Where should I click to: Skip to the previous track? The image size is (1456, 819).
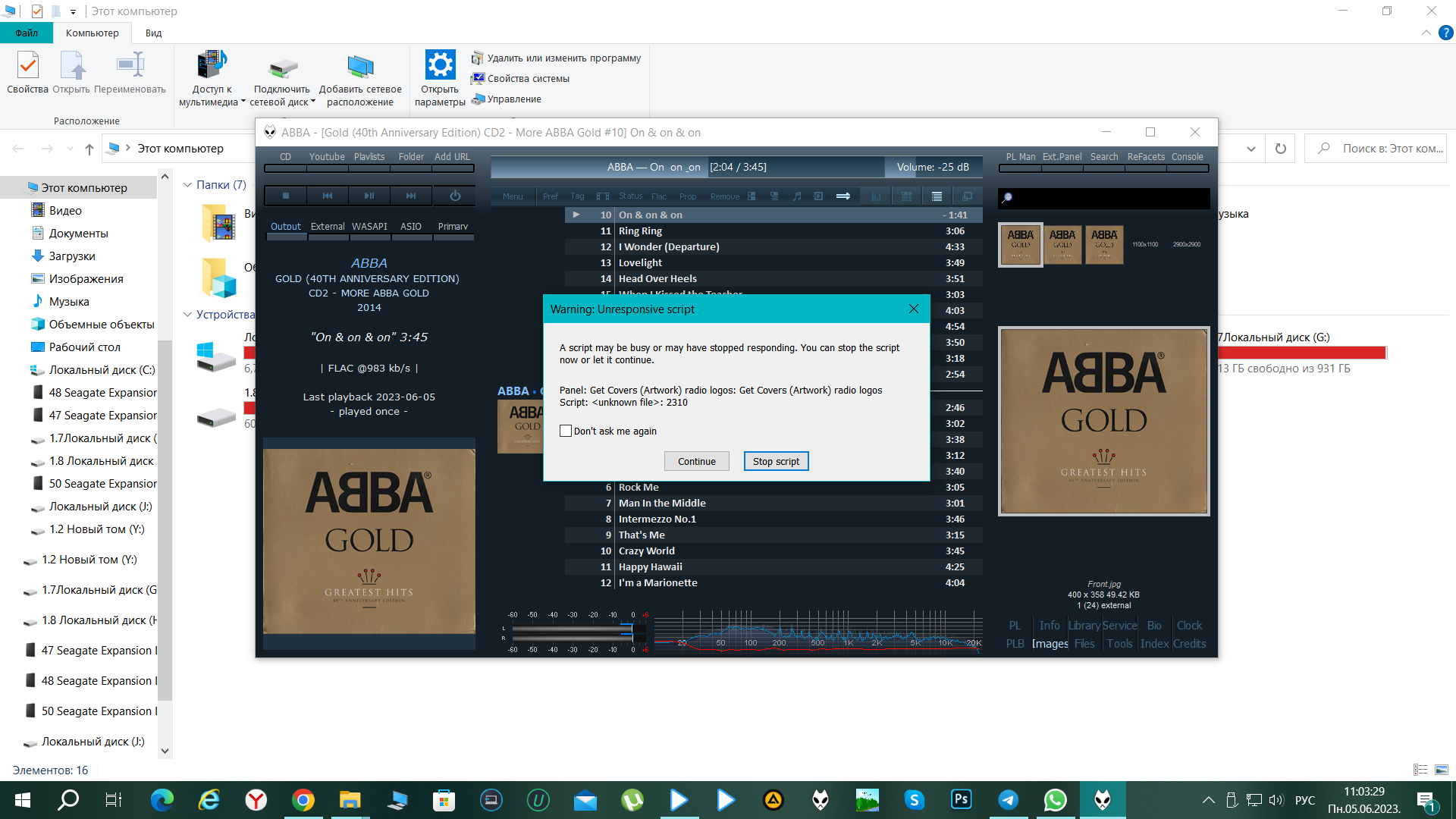tap(328, 196)
